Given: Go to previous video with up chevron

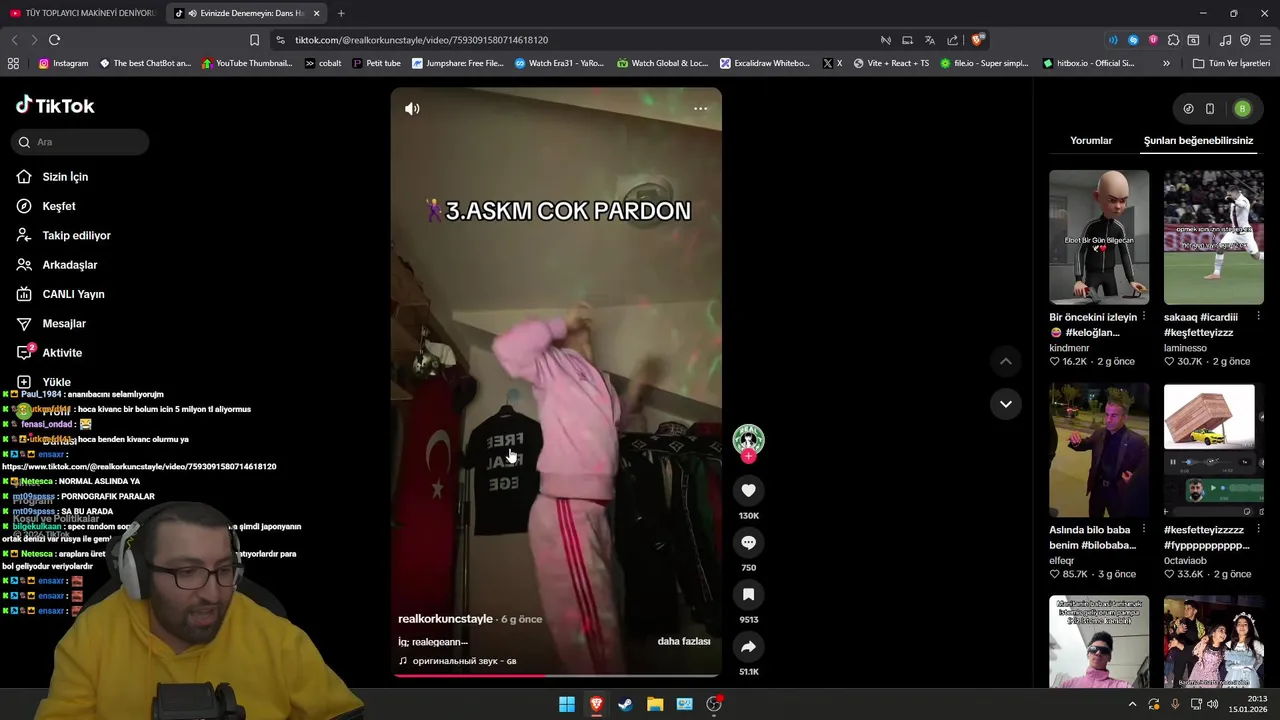Looking at the screenshot, I should coord(1006,361).
